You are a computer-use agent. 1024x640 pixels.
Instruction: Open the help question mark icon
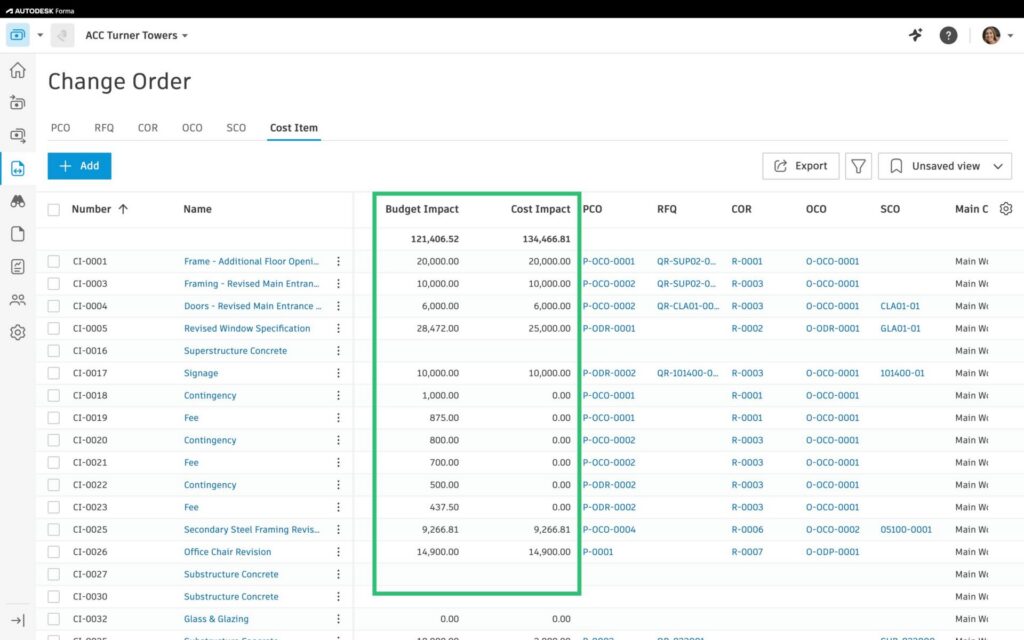coord(948,35)
